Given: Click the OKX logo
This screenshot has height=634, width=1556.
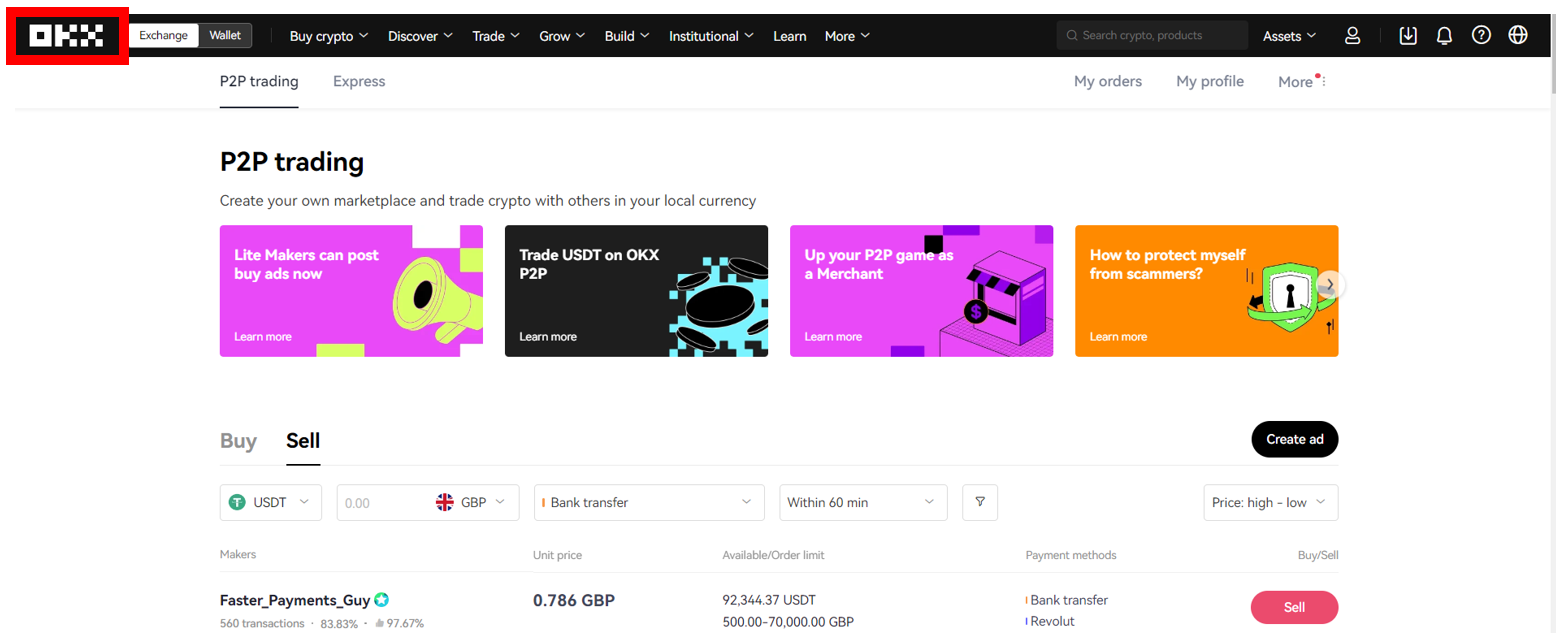Looking at the screenshot, I should point(67,36).
